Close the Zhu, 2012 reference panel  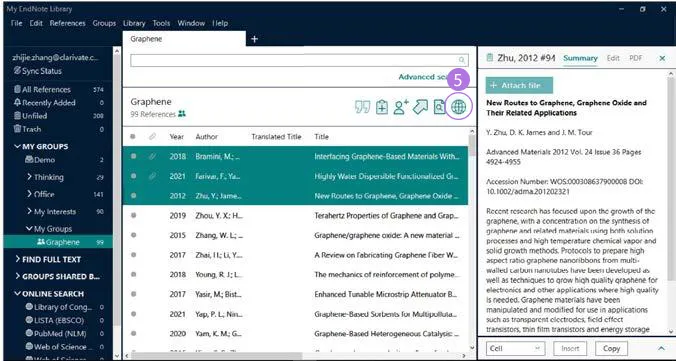pyautogui.click(x=662, y=58)
